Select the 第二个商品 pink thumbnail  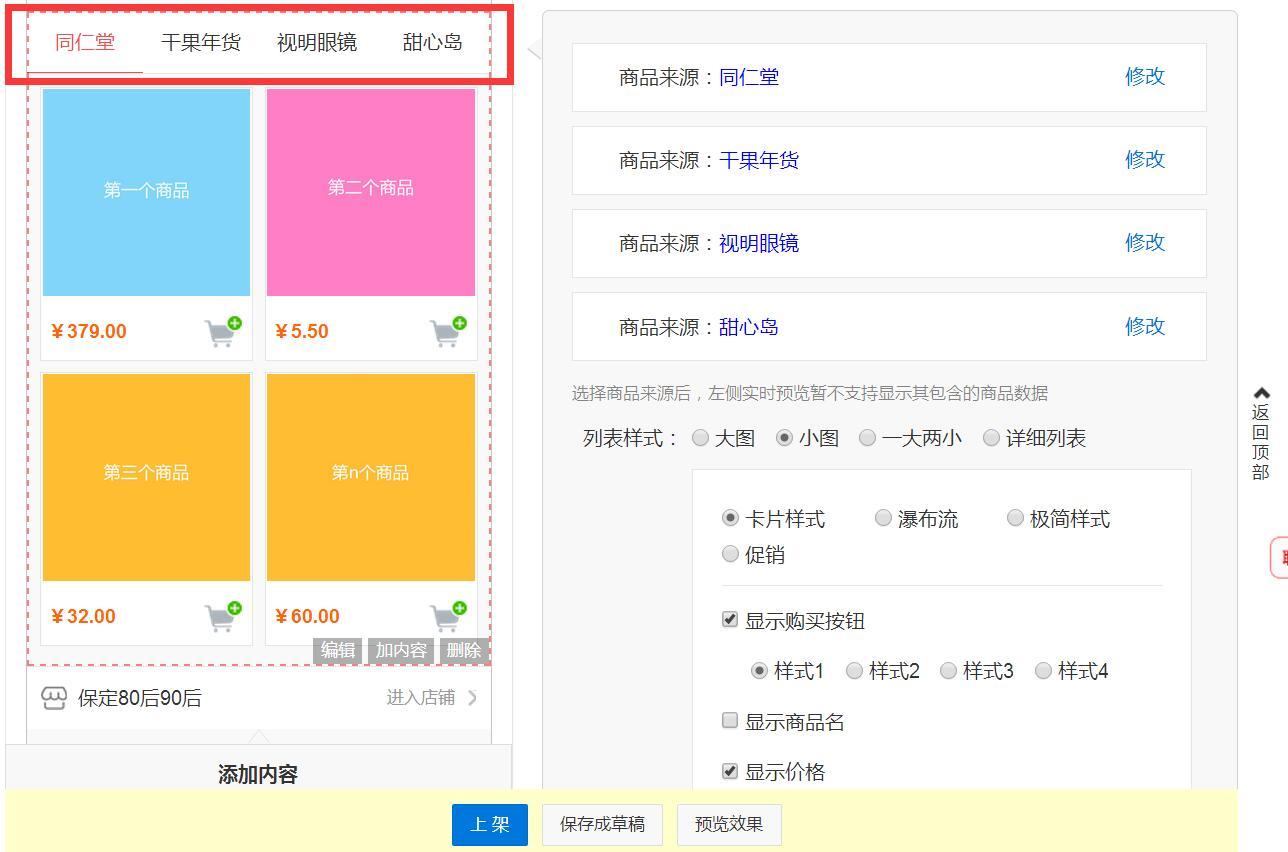pyautogui.click(x=371, y=192)
